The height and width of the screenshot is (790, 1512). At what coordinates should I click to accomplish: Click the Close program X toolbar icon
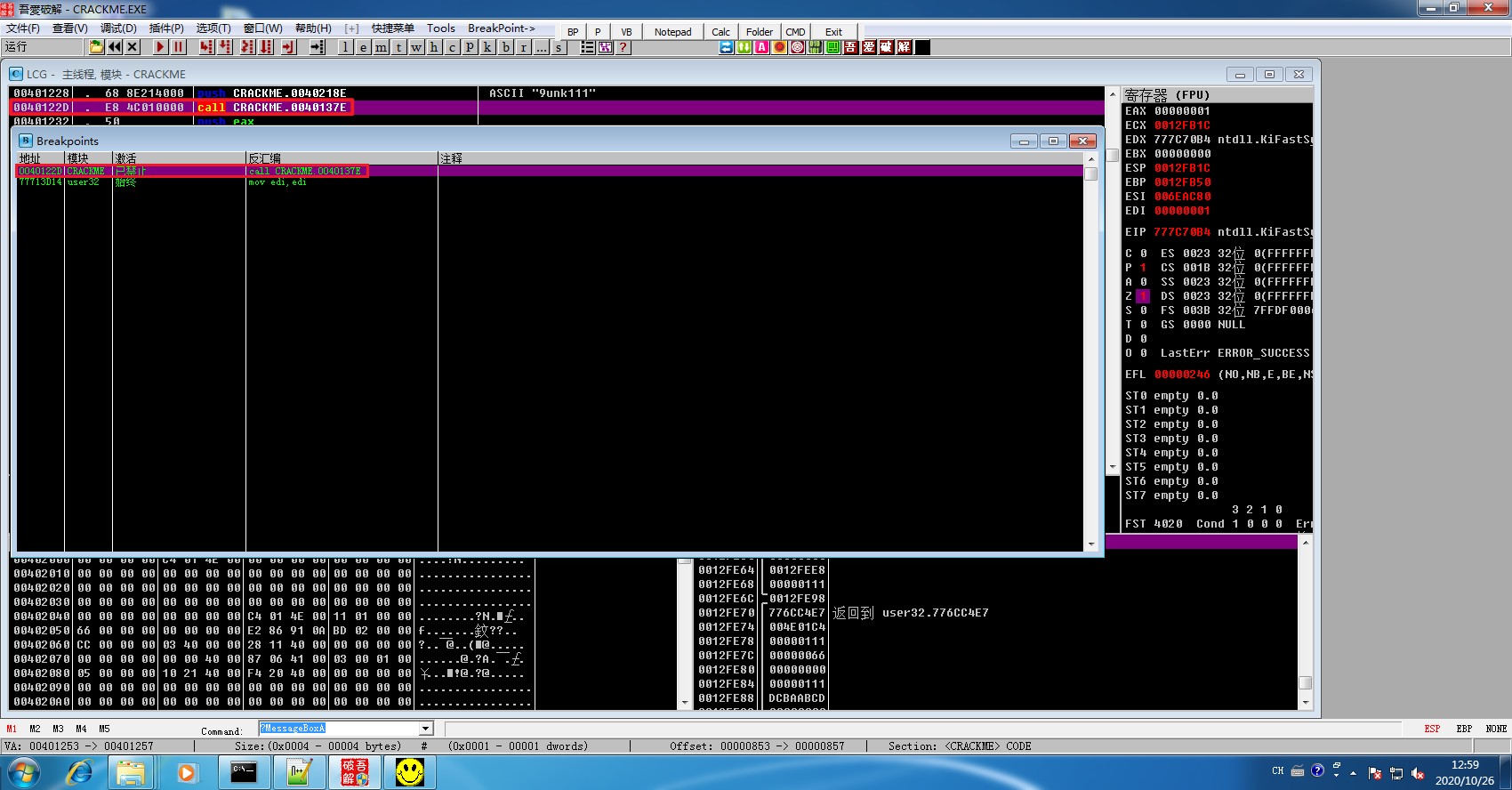133,47
